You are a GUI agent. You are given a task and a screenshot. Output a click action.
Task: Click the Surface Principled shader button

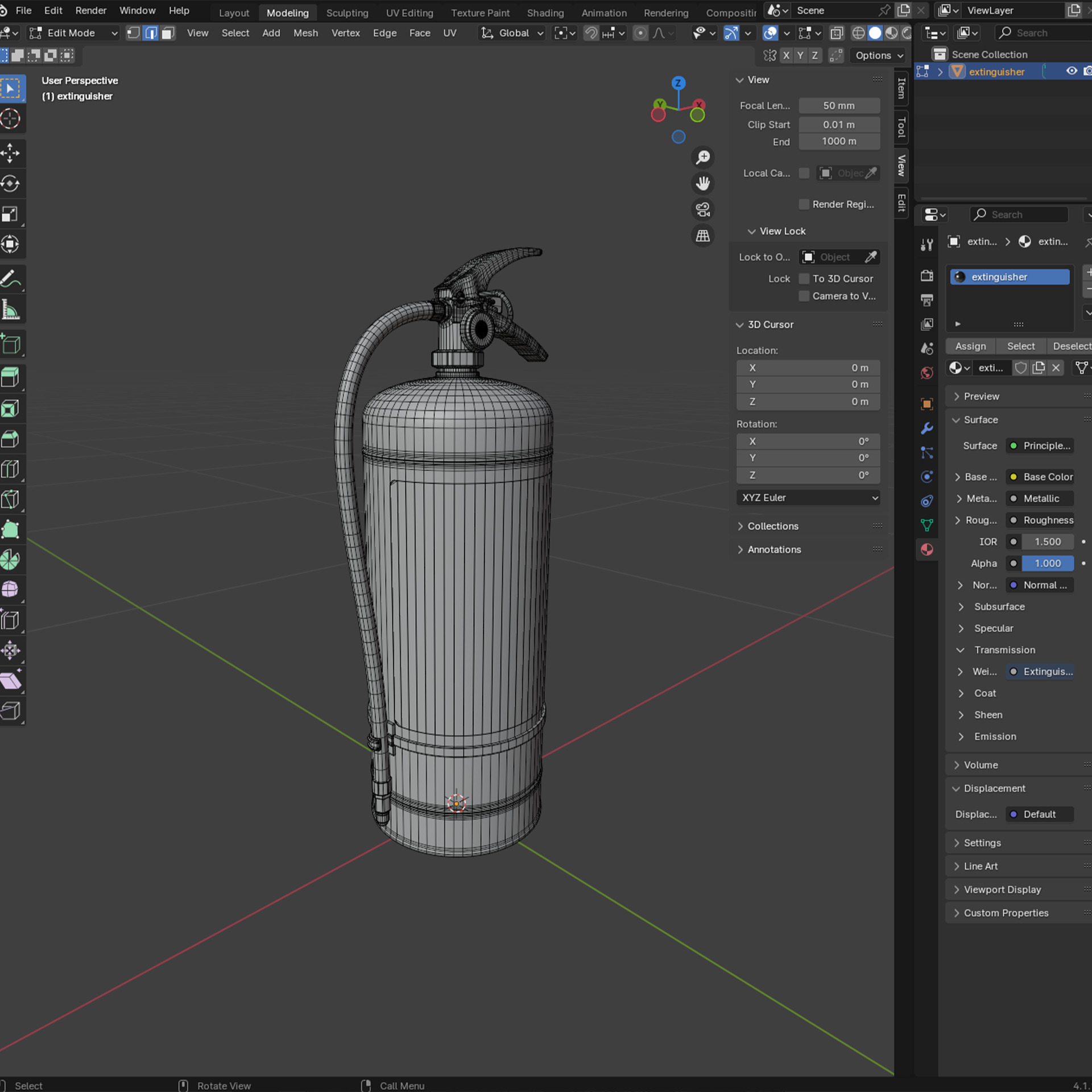[x=1040, y=446]
